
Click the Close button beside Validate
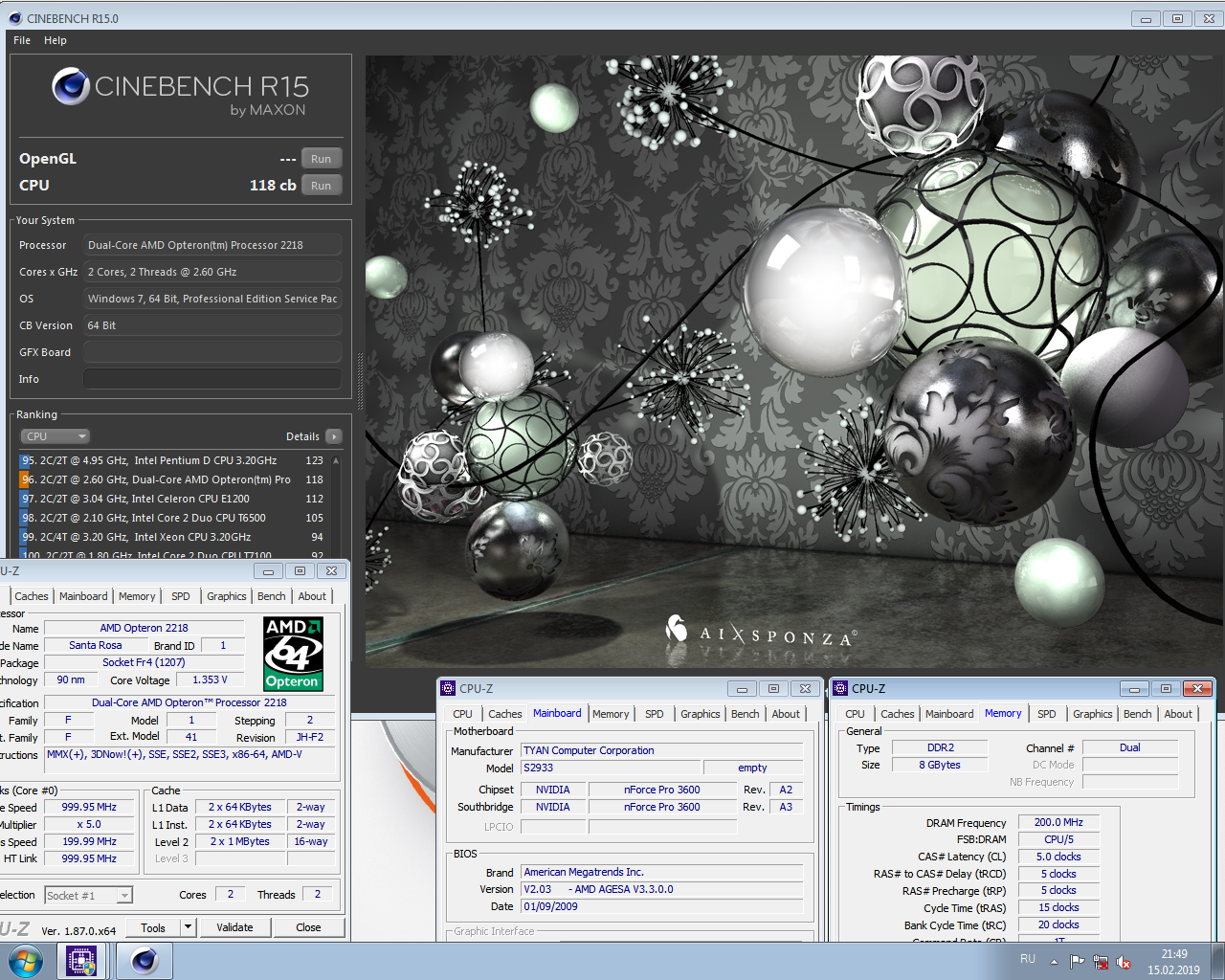pyautogui.click(x=308, y=927)
